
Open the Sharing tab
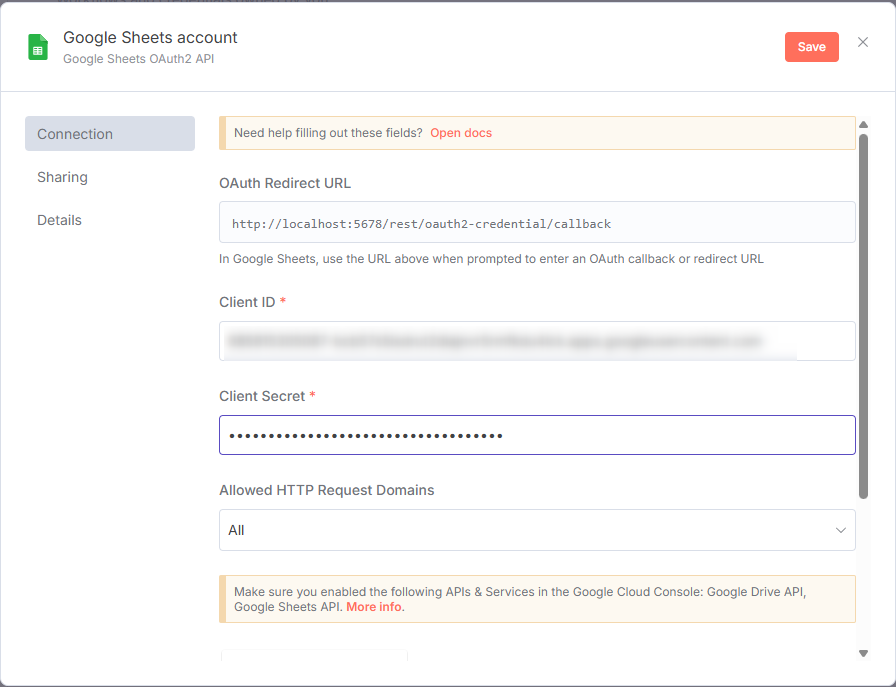coord(62,177)
